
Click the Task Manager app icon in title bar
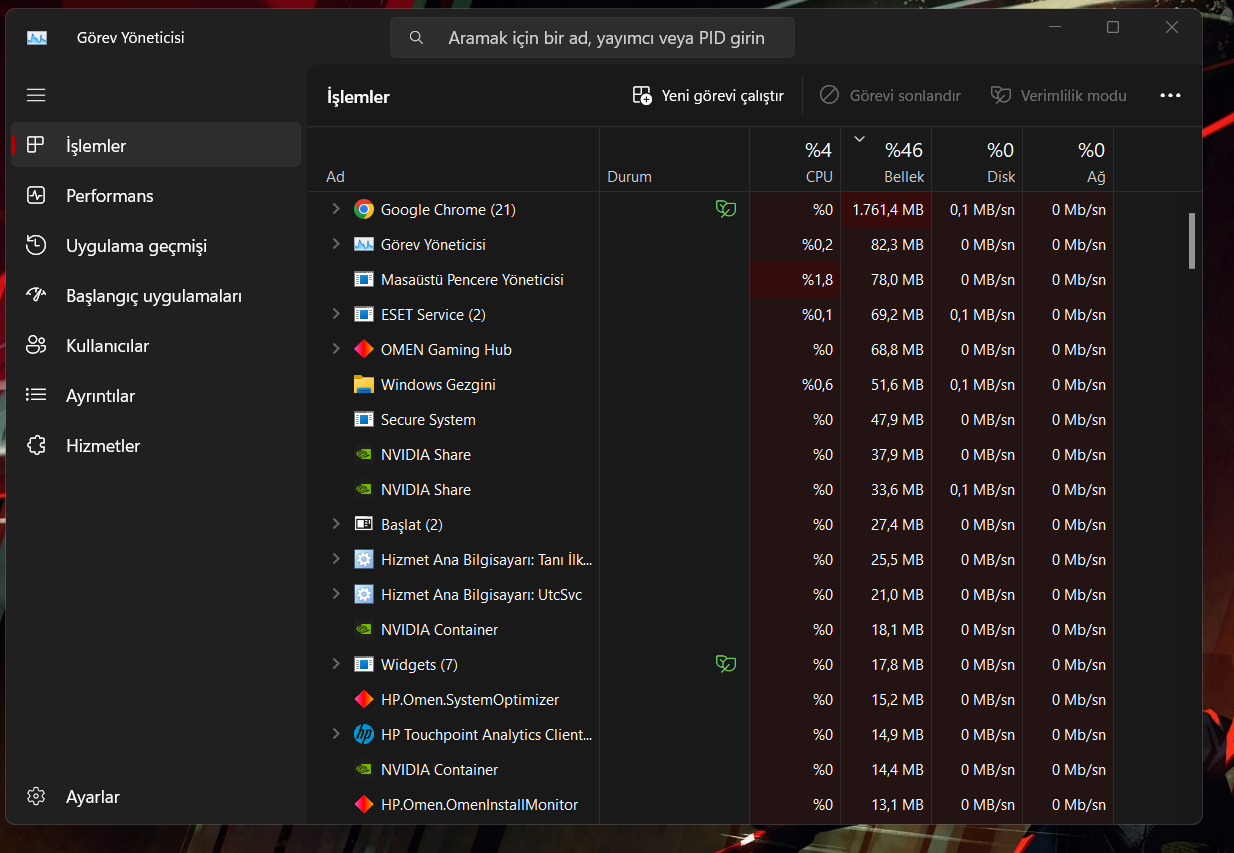coord(37,38)
